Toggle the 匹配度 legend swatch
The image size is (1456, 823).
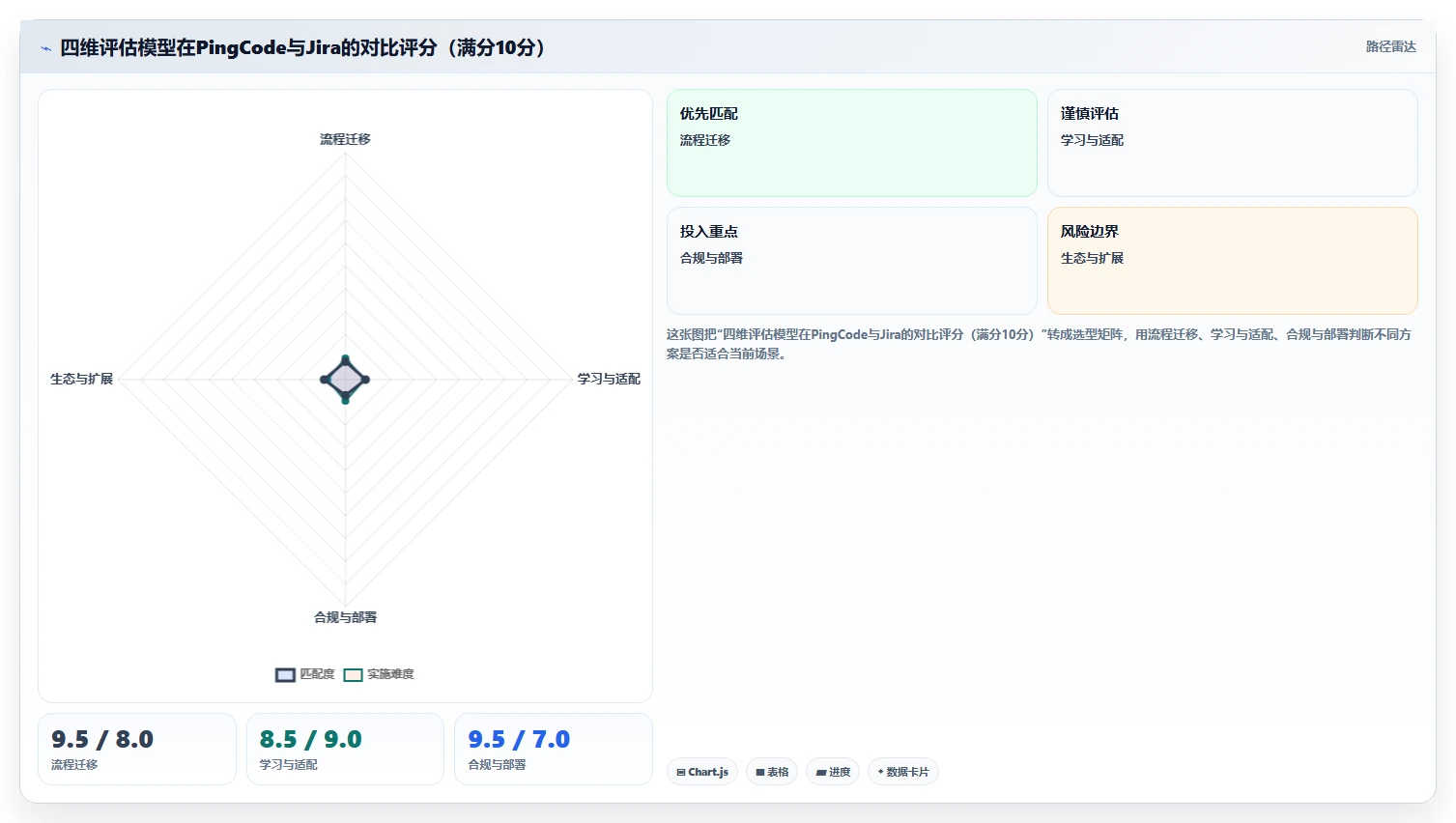point(285,674)
